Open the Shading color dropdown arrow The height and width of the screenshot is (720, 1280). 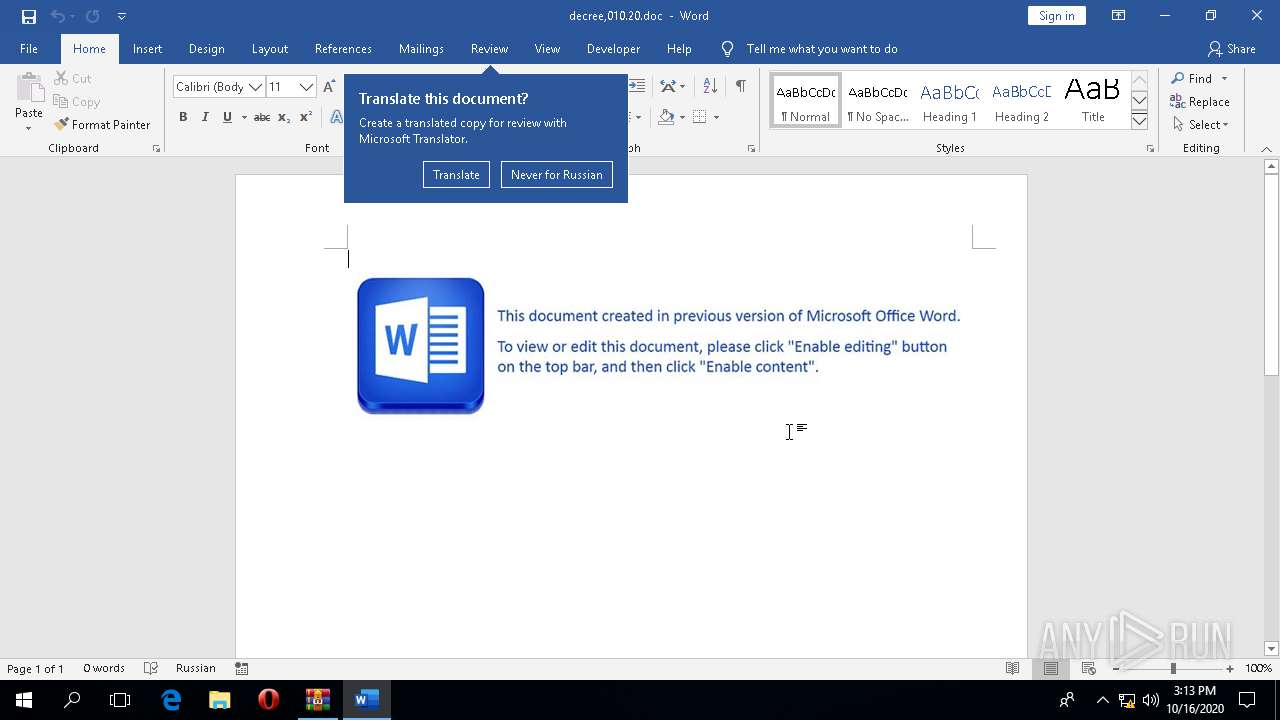pos(682,118)
